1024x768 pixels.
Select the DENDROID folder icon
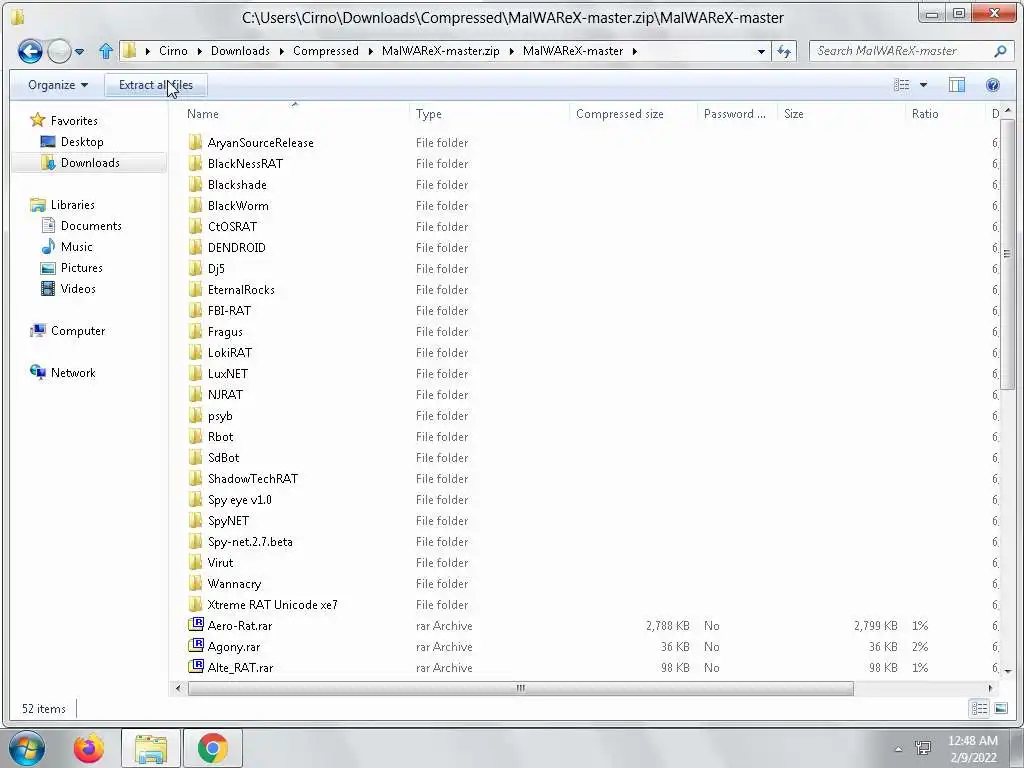point(195,248)
